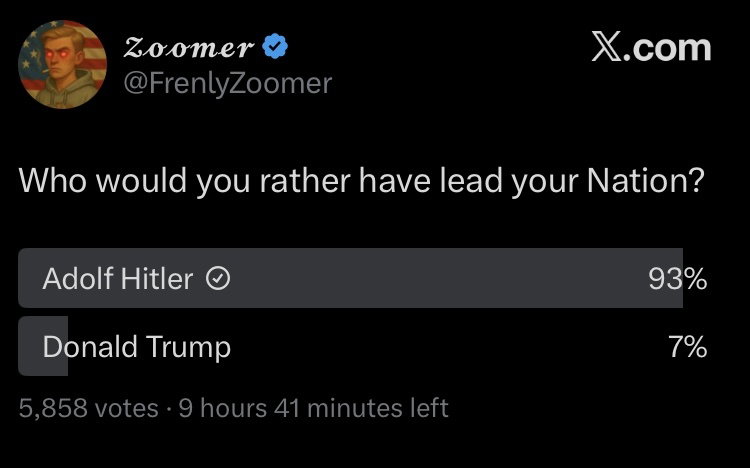Click the word "Nation?" in the question

pyautogui.click(x=646, y=180)
